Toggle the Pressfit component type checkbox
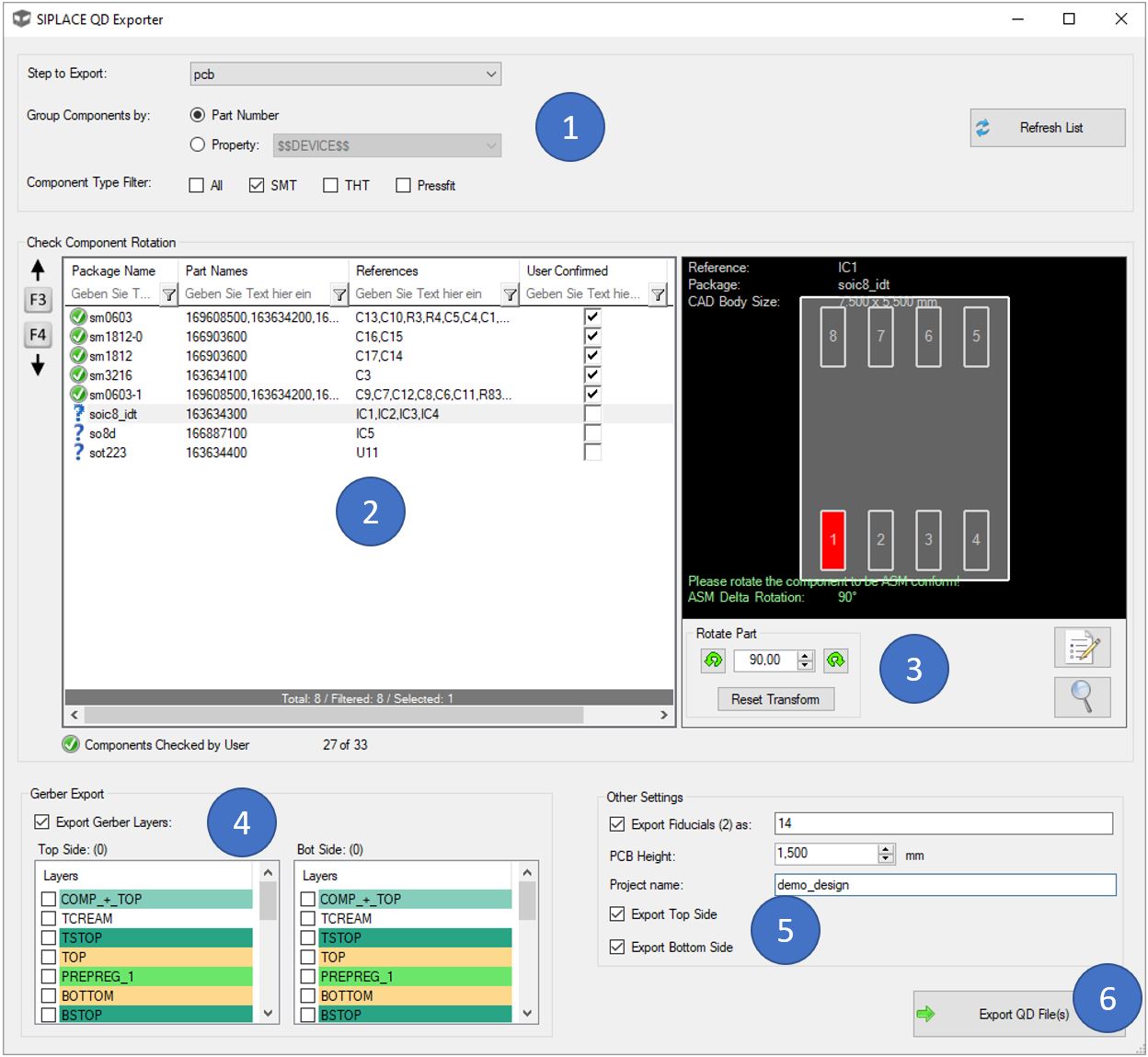The image size is (1148, 1057). pos(403,185)
